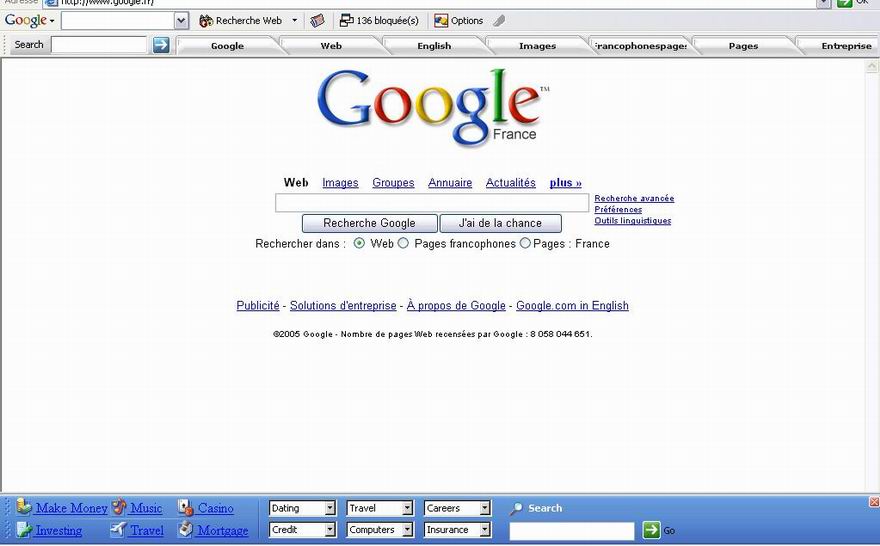Expand the Credit dropdown

(330, 529)
